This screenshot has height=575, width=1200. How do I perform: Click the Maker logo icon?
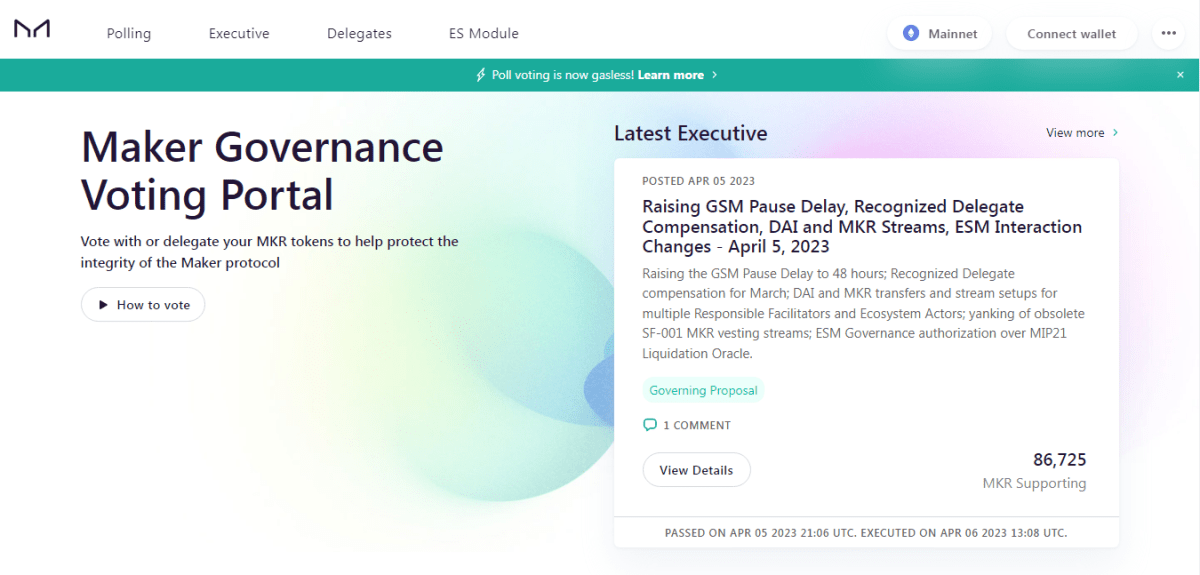(32, 30)
